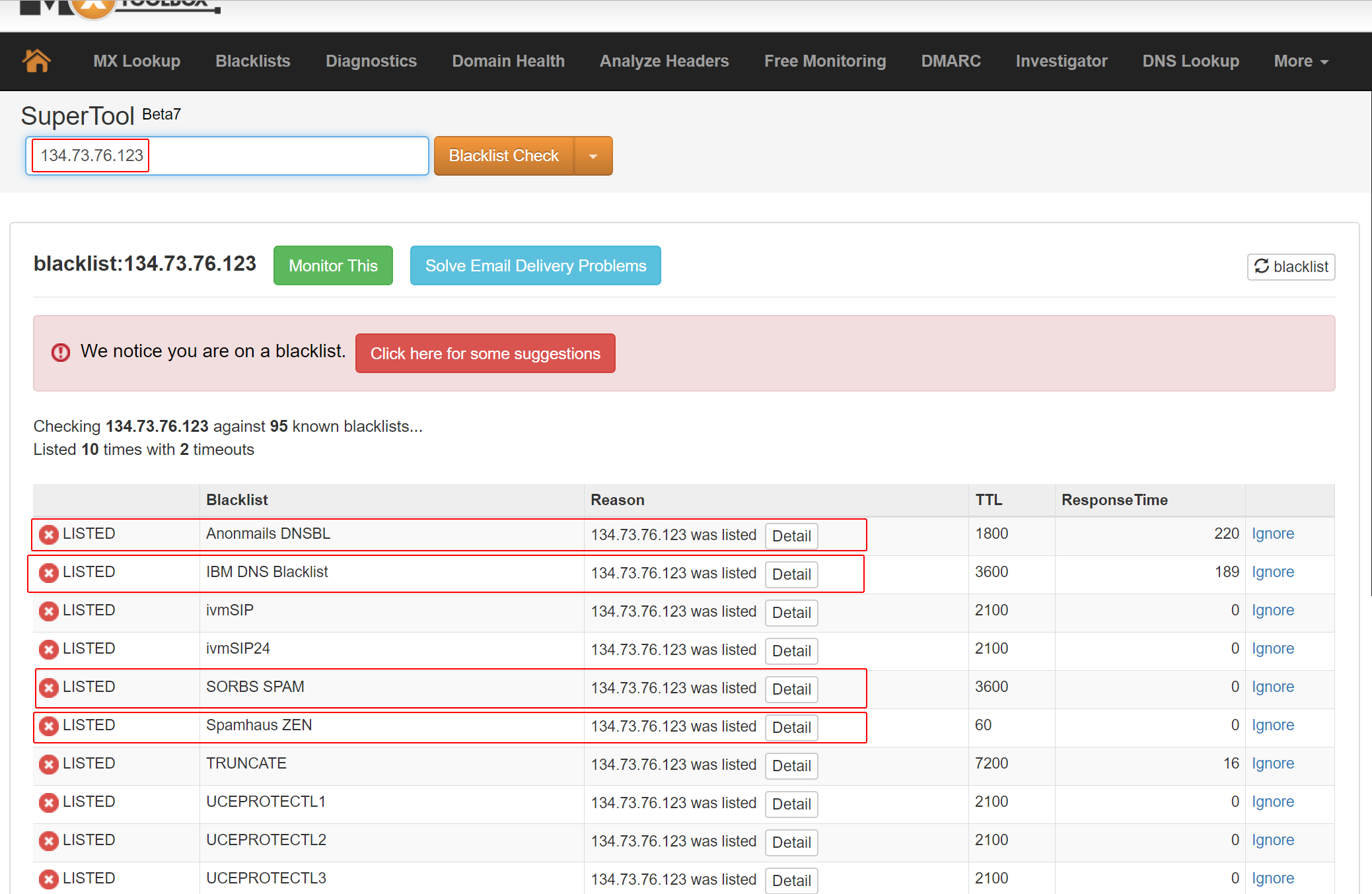Select DNS Lookup menu item

tap(1190, 61)
